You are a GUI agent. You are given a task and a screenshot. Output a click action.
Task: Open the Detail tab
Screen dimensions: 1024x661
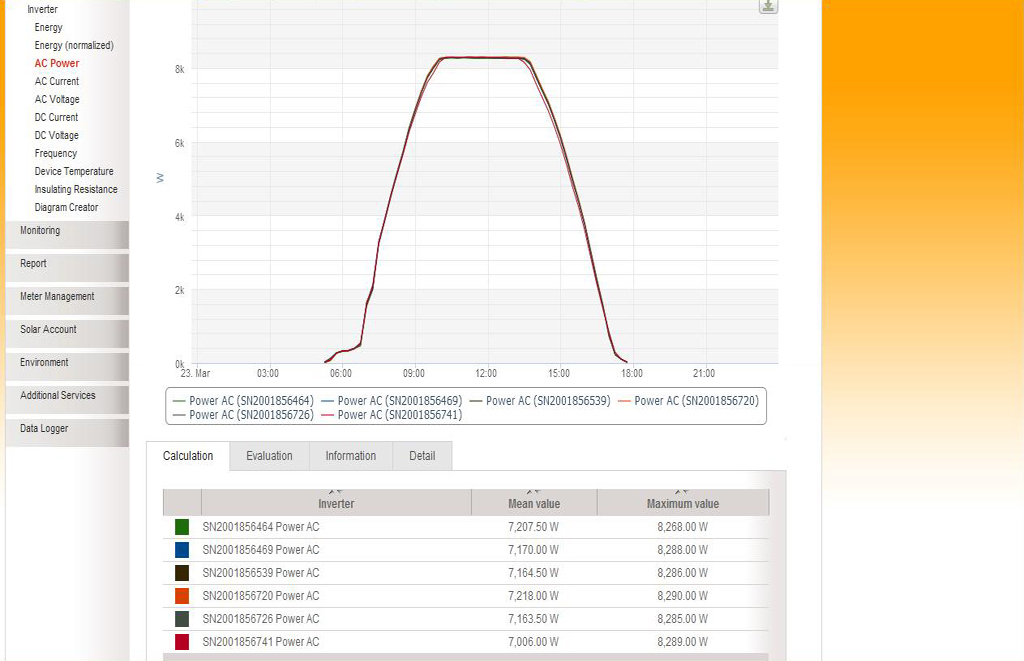(x=422, y=456)
